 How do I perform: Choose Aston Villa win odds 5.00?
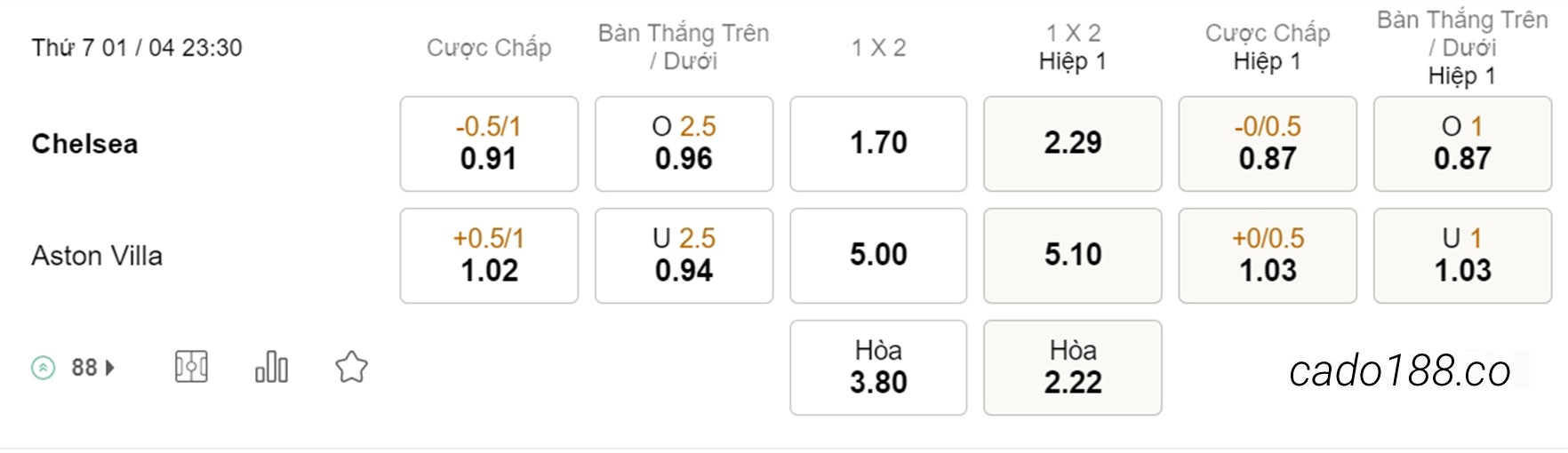pos(878,256)
